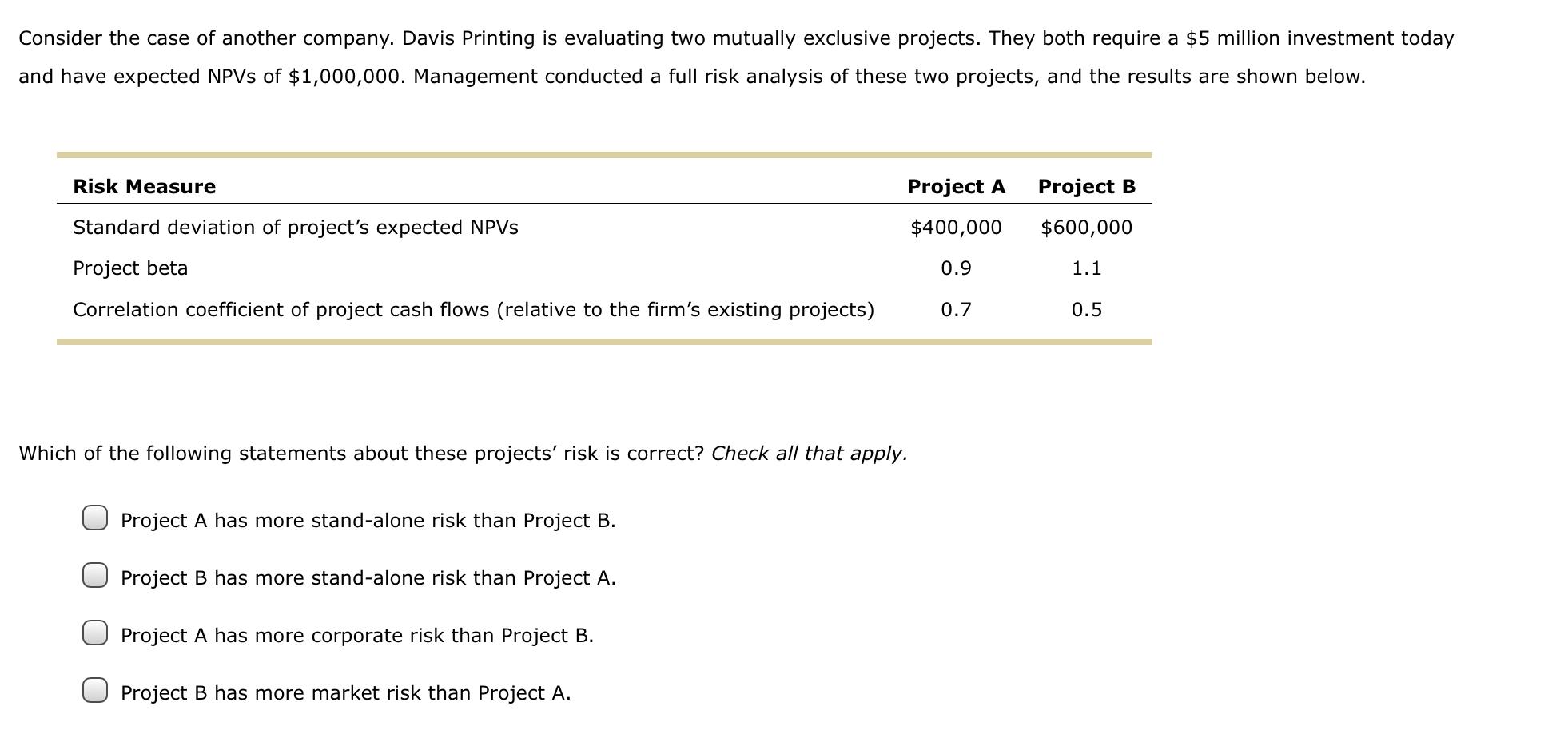
Task: Click the $600,000 standard deviation value
Action: pyautogui.click(x=1085, y=227)
